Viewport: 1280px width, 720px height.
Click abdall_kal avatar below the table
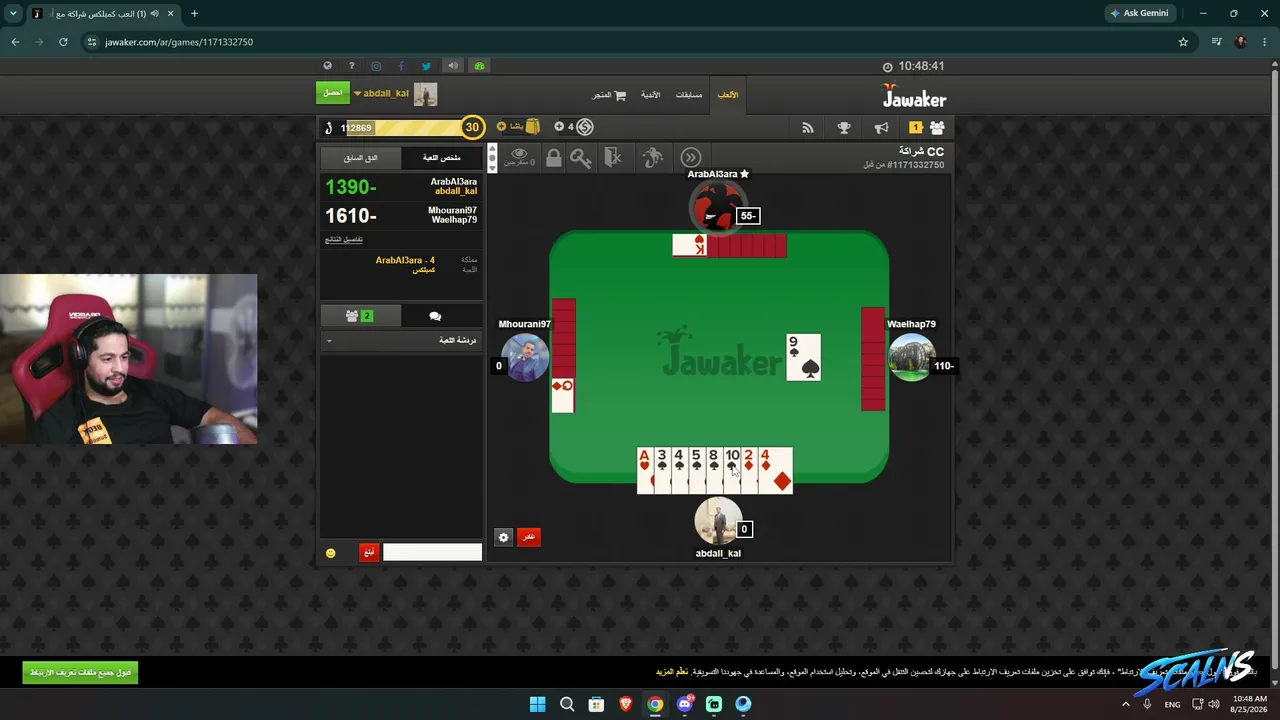pos(718,520)
